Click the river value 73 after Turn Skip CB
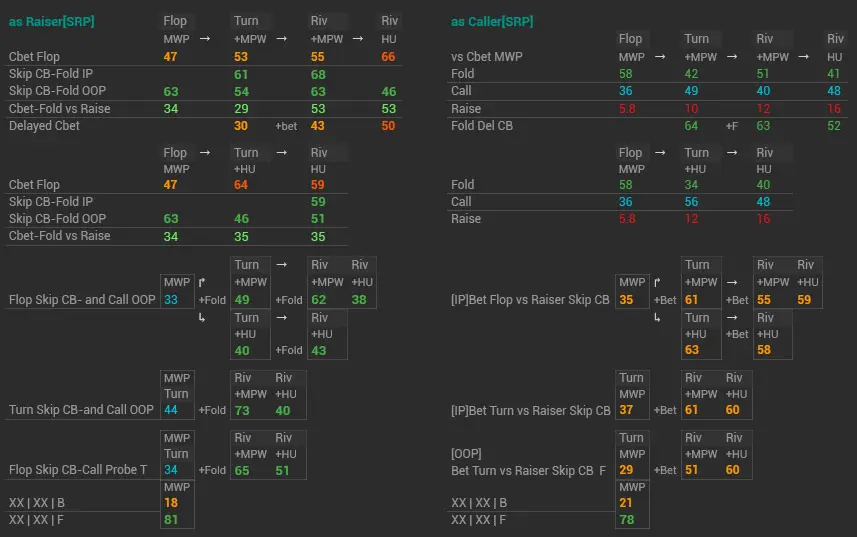Image resolution: width=857 pixels, height=537 pixels. coord(242,410)
